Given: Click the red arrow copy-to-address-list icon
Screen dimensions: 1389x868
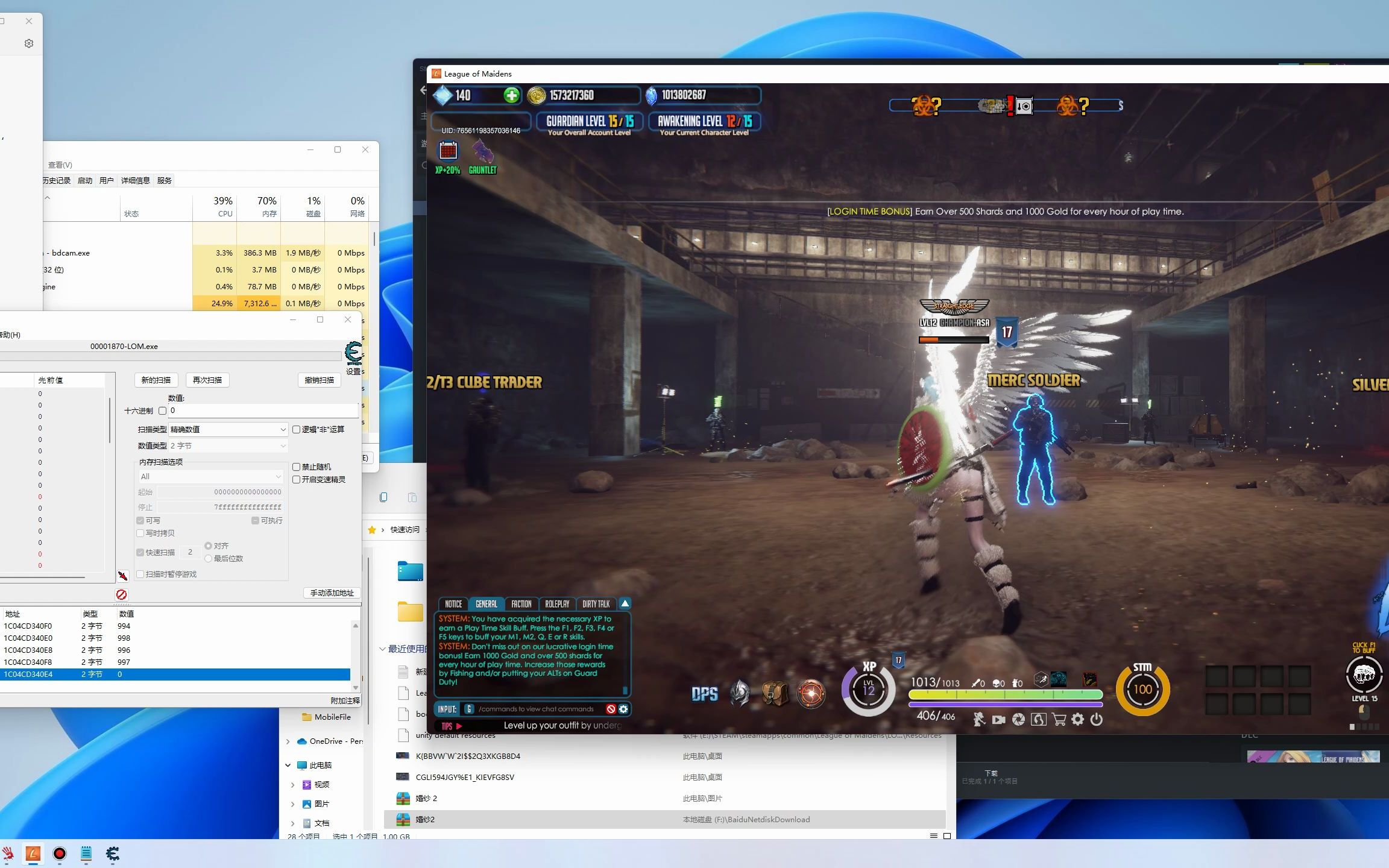Looking at the screenshot, I should tap(123, 576).
